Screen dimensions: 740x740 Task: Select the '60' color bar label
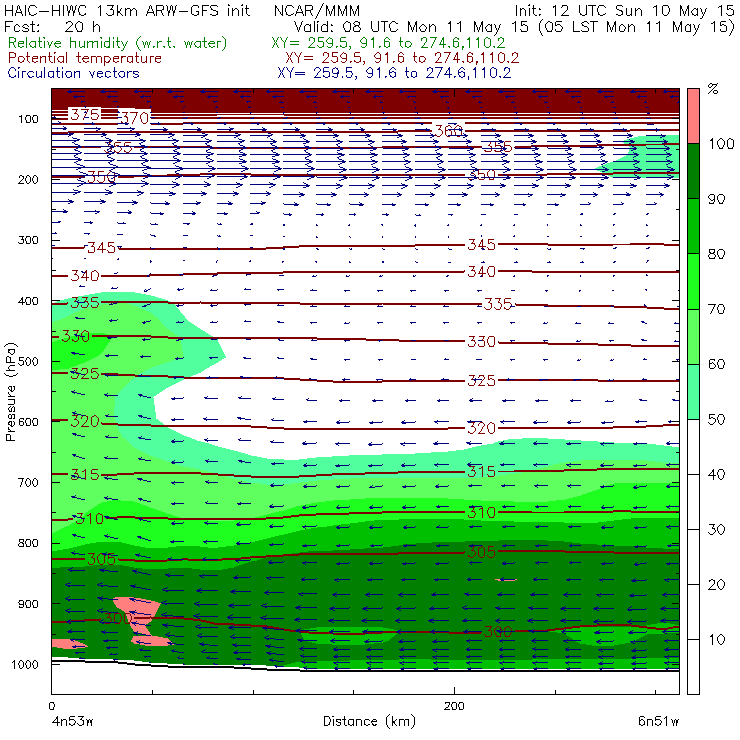[716, 364]
